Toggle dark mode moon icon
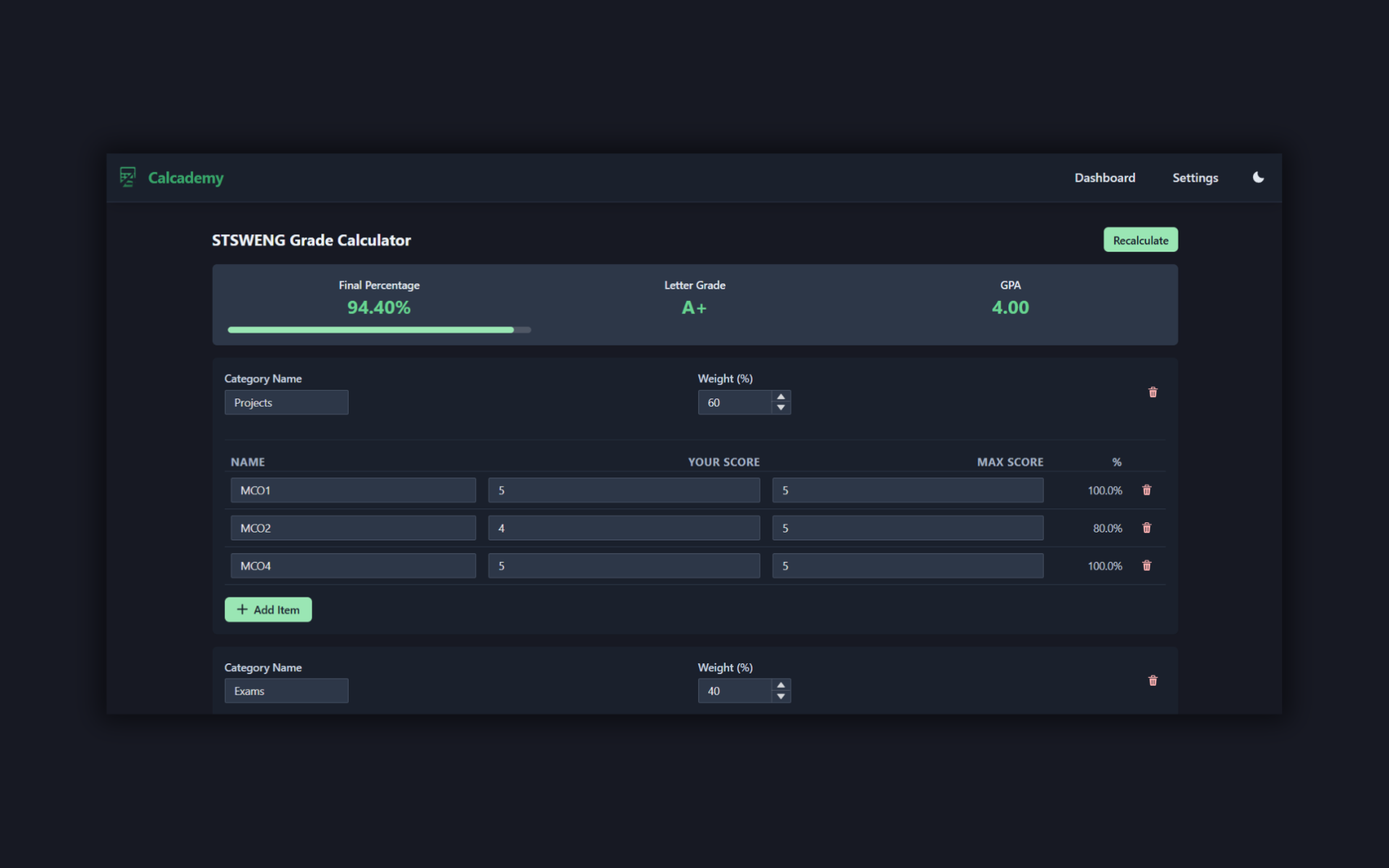Image resolution: width=1389 pixels, height=868 pixels. click(1258, 177)
